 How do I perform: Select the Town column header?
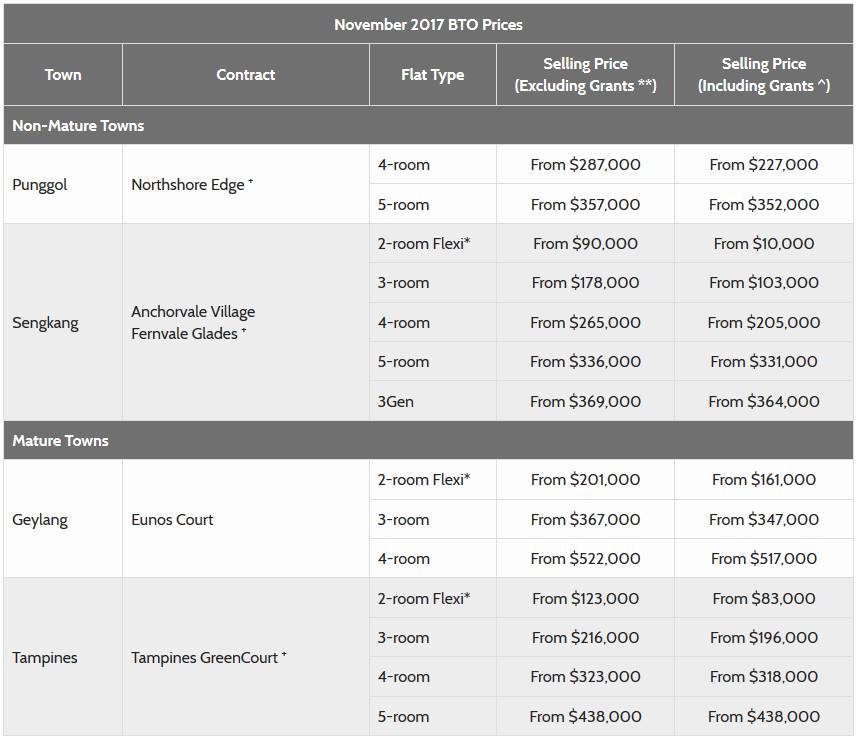pos(62,75)
